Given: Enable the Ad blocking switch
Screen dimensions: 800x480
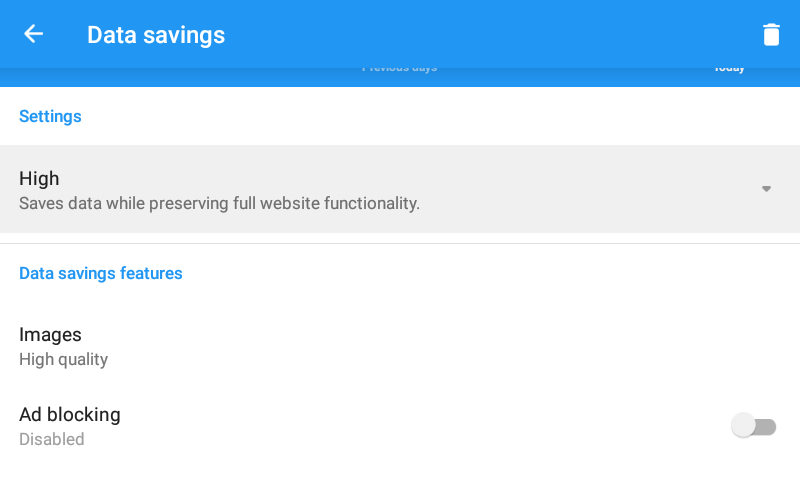Looking at the screenshot, I should [754, 426].
